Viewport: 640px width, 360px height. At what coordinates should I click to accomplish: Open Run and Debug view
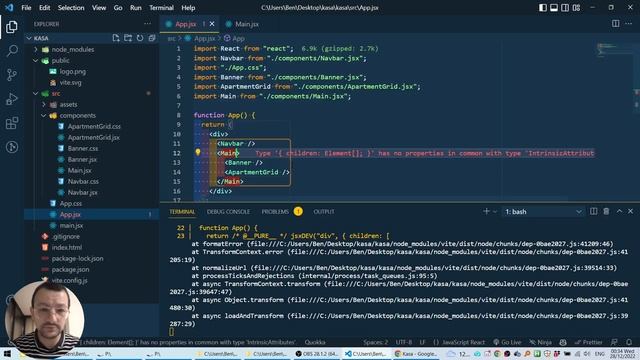[x=12, y=99]
